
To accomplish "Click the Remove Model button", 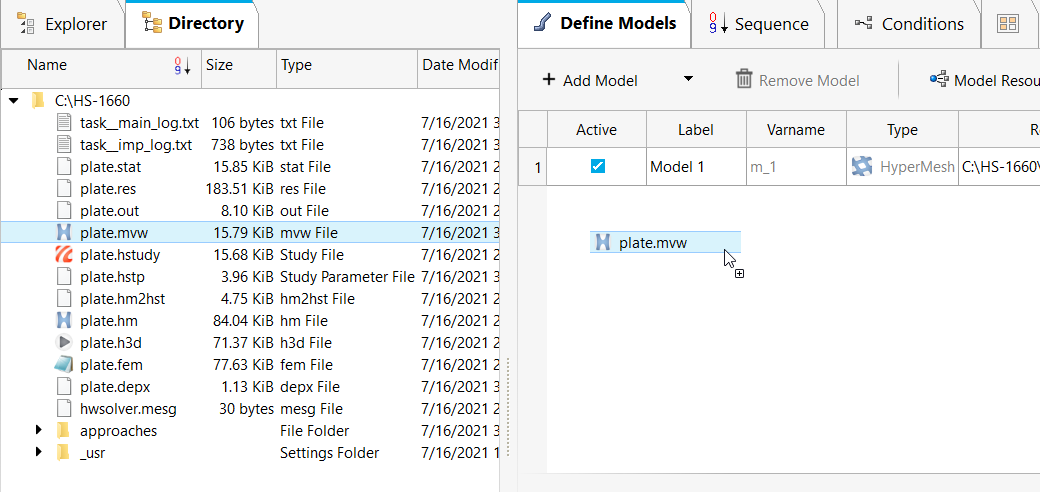I will click(797, 80).
